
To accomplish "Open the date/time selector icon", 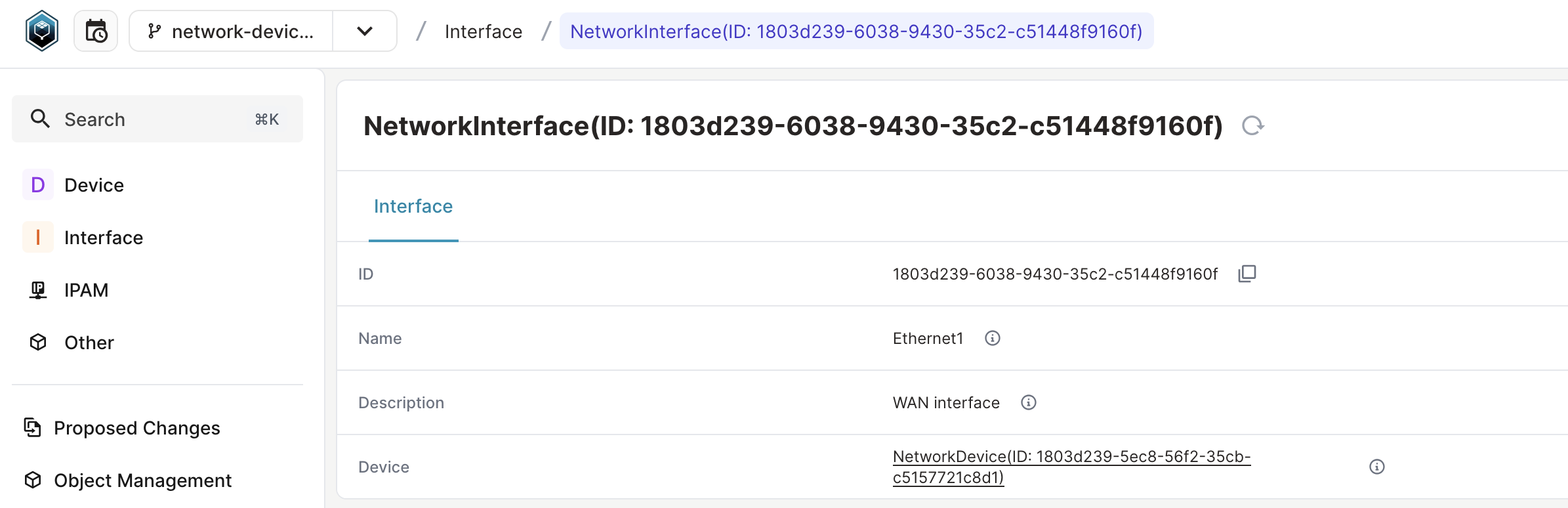I will [96, 30].
